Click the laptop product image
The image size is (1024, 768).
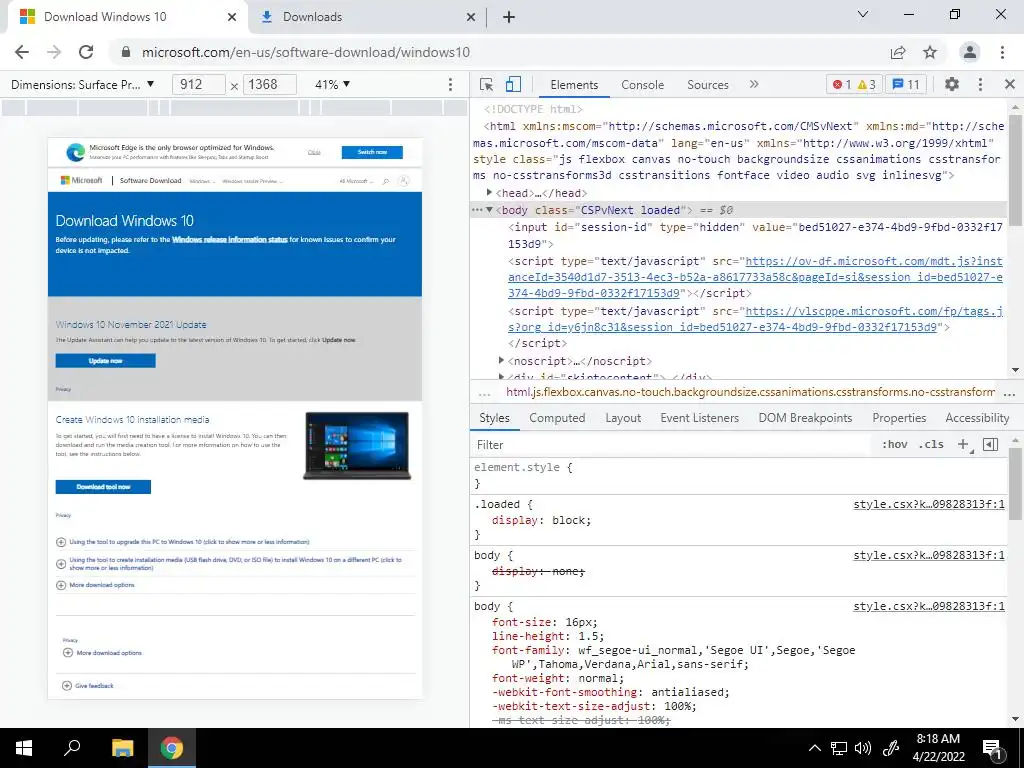pyautogui.click(x=357, y=445)
